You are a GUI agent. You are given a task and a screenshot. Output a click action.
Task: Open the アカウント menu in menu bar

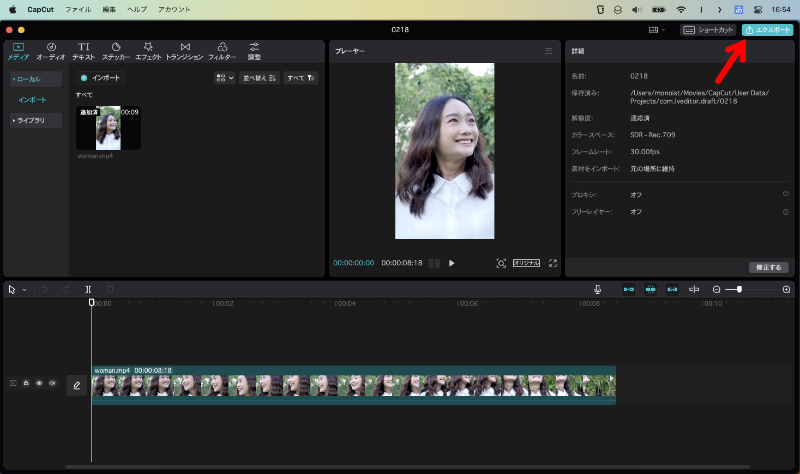click(174, 9)
